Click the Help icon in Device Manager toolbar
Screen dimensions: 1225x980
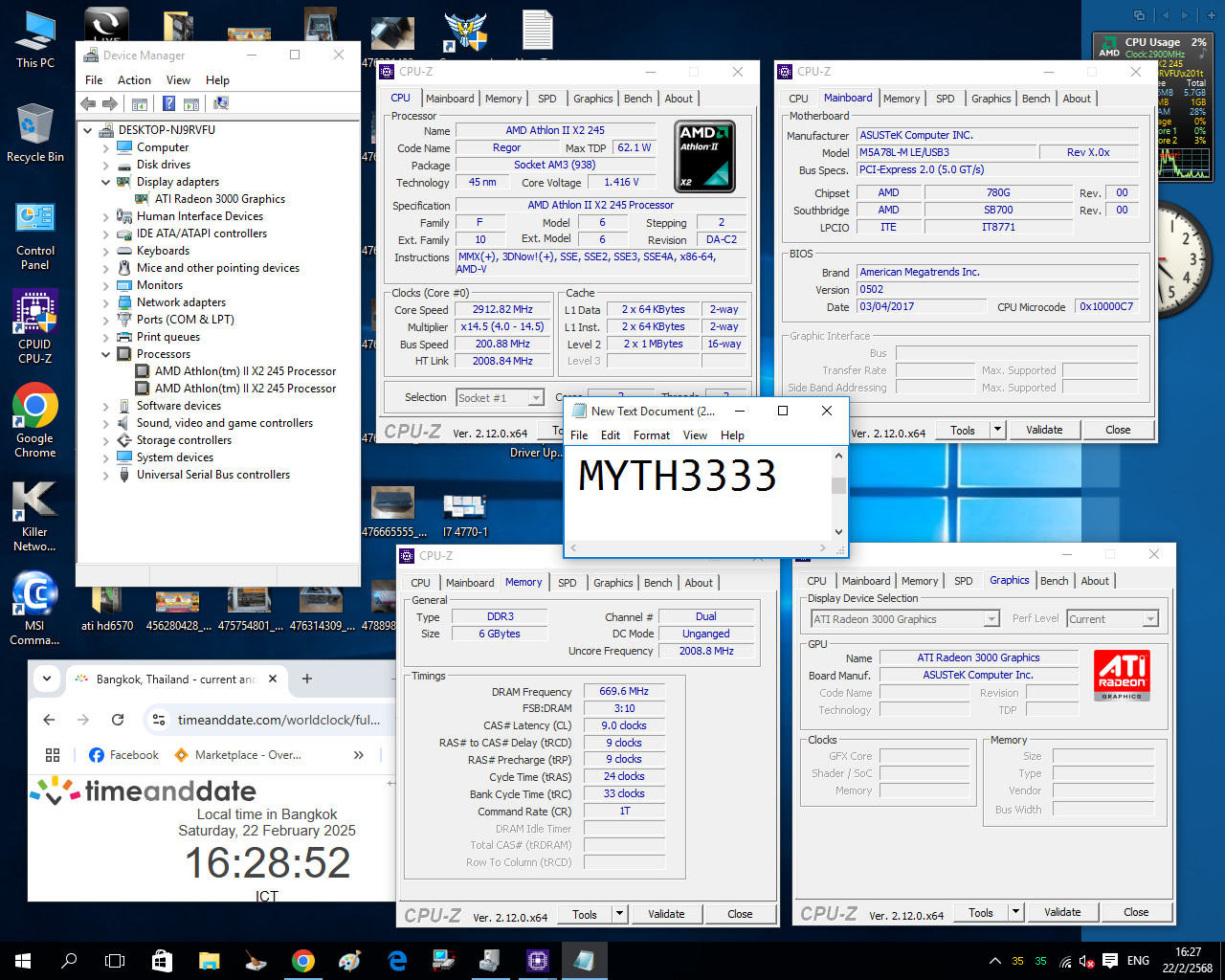tap(168, 103)
